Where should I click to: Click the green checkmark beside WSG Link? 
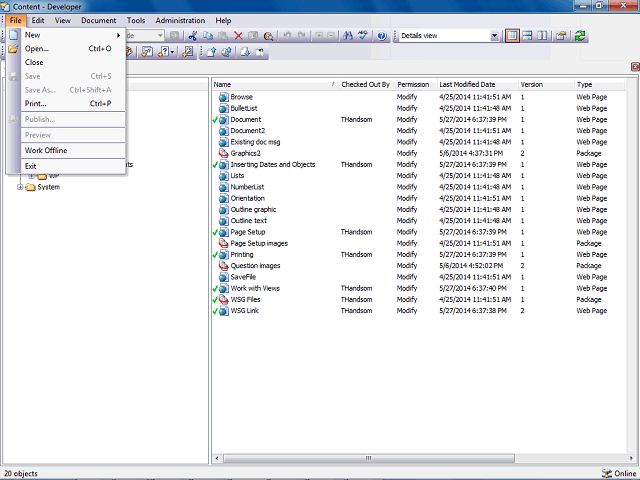point(215,311)
